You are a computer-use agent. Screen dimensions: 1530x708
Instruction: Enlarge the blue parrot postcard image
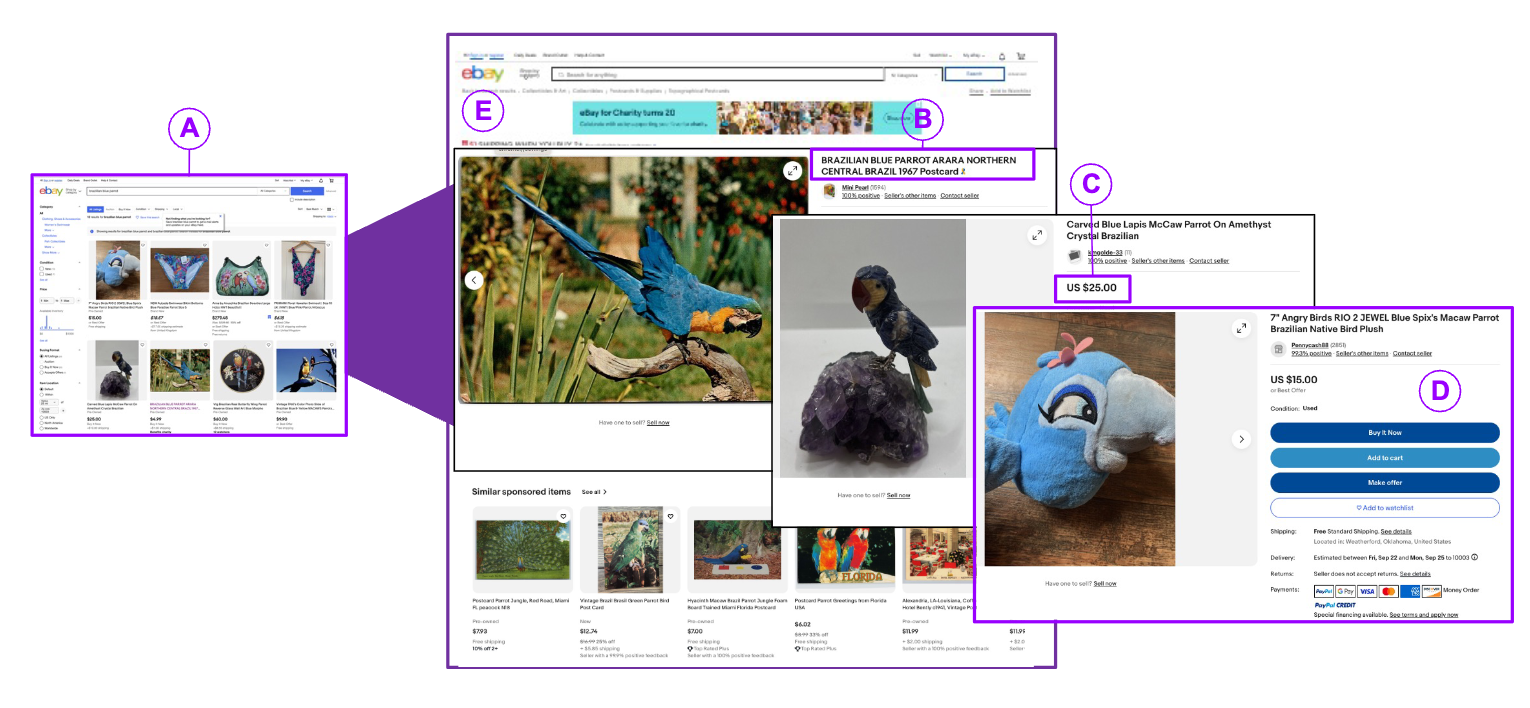(792, 171)
